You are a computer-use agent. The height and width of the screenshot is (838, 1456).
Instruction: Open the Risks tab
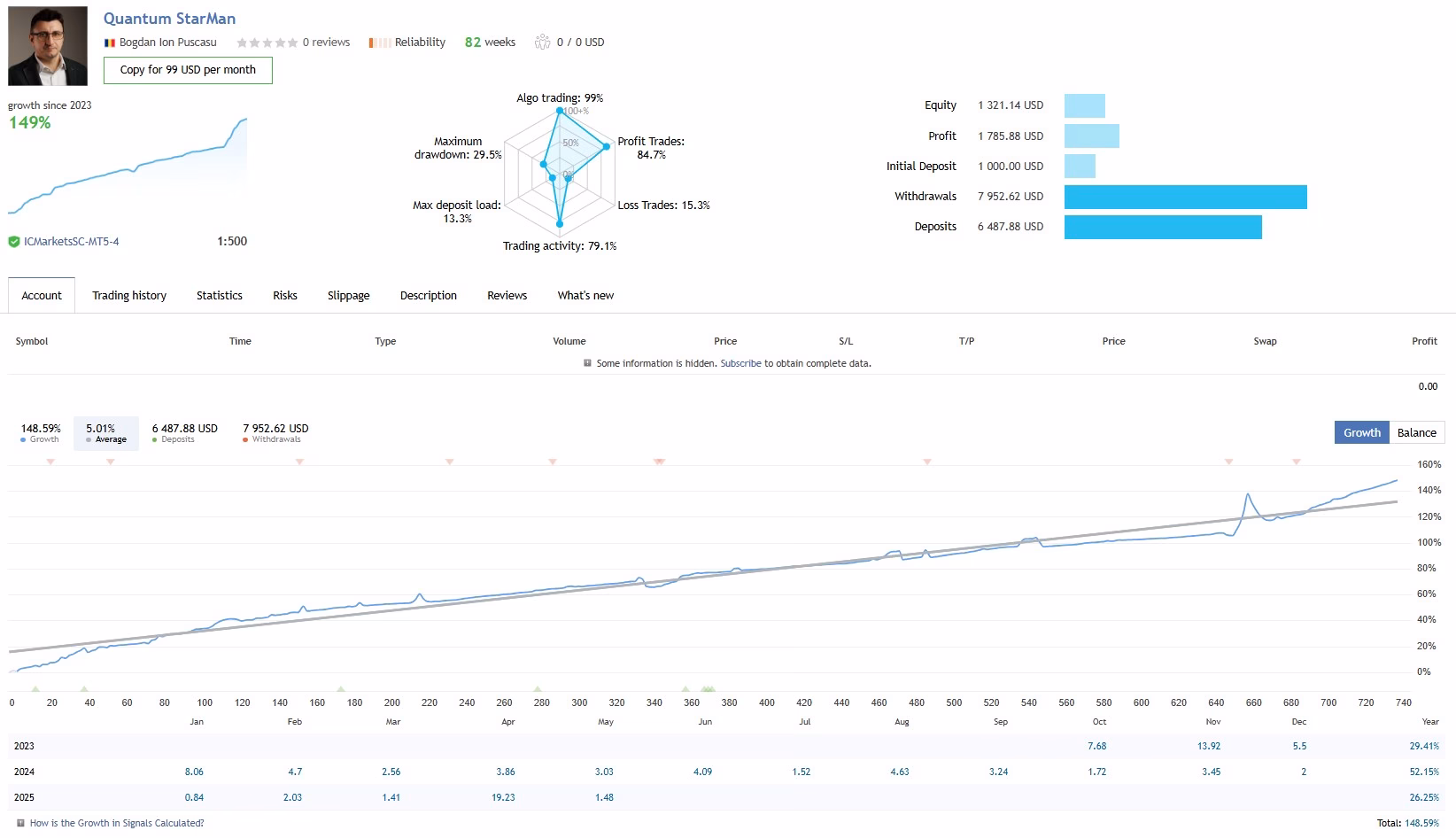pyautogui.click(x=285, y=296)
